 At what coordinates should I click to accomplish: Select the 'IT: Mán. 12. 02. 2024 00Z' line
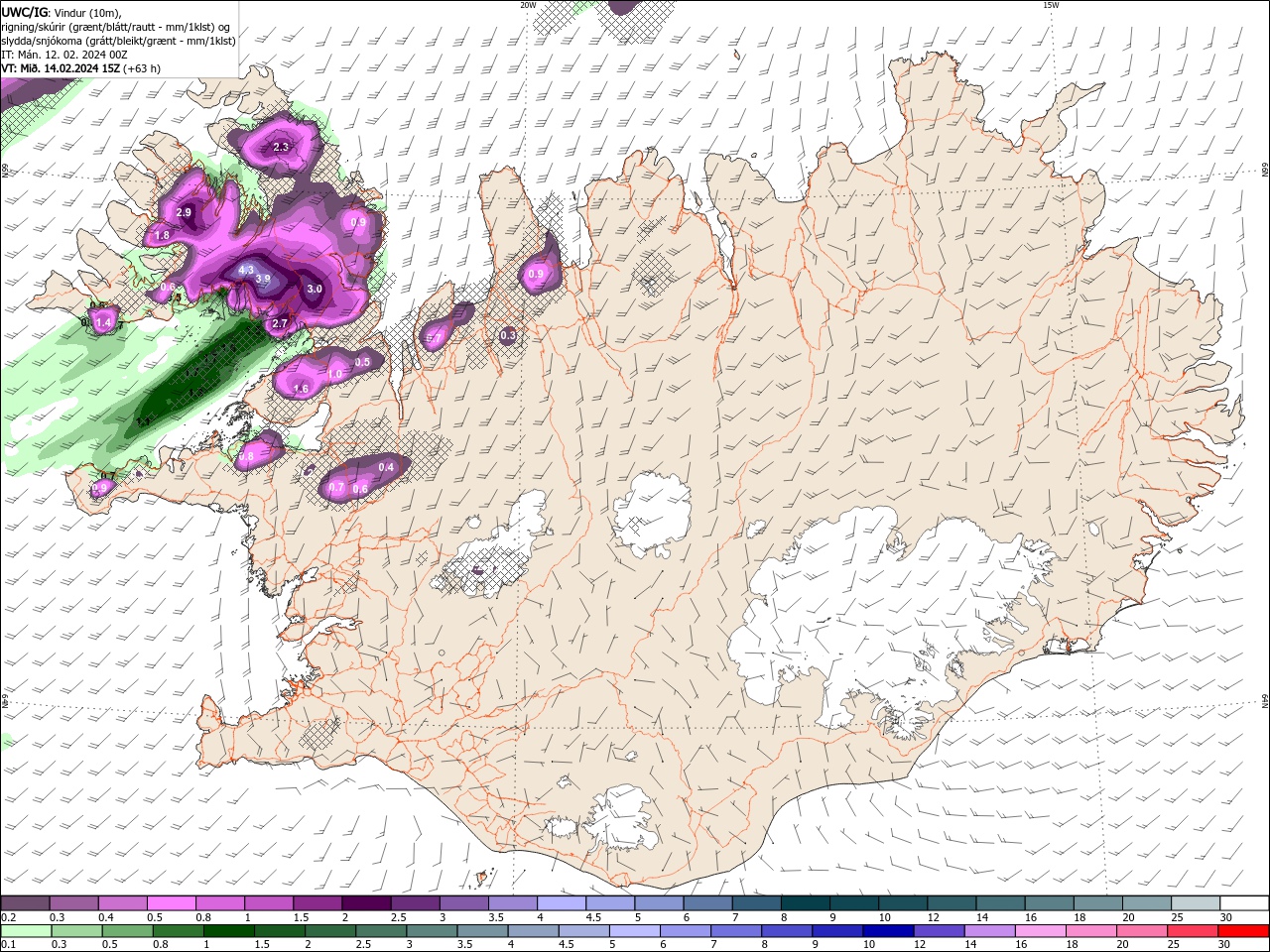point(64,55)
